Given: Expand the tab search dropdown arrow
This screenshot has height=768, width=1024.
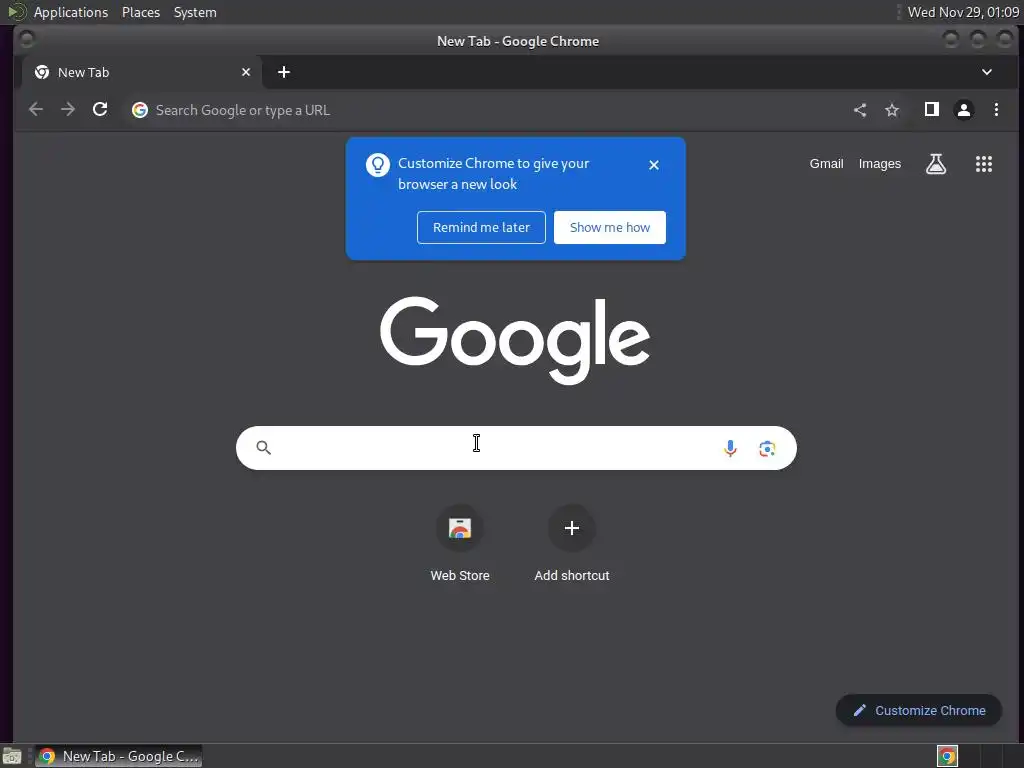Looking at the screenshot, I should point(987,72).
